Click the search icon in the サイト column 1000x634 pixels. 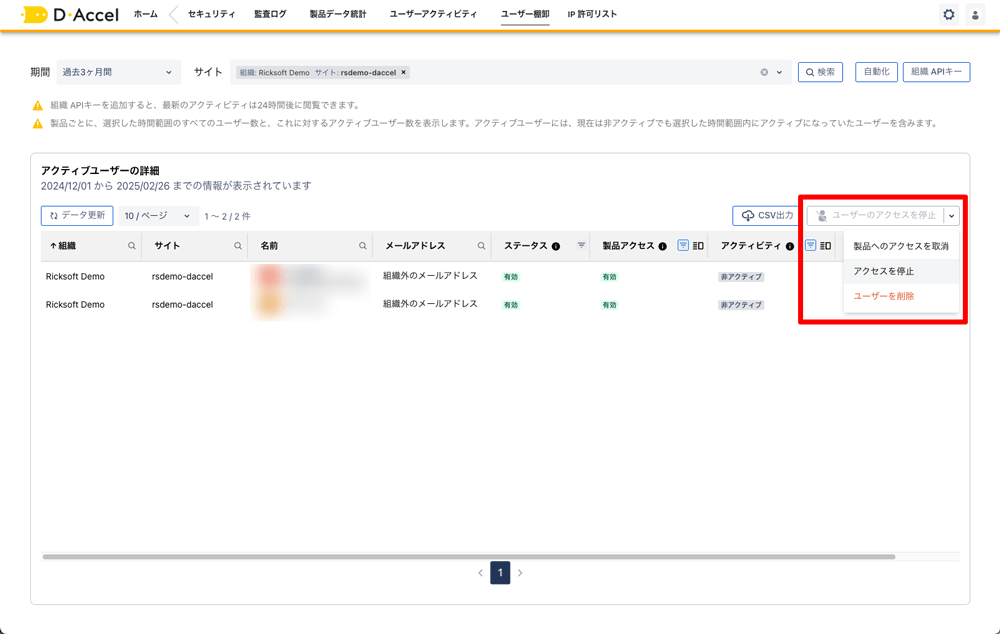coord(237,246)
